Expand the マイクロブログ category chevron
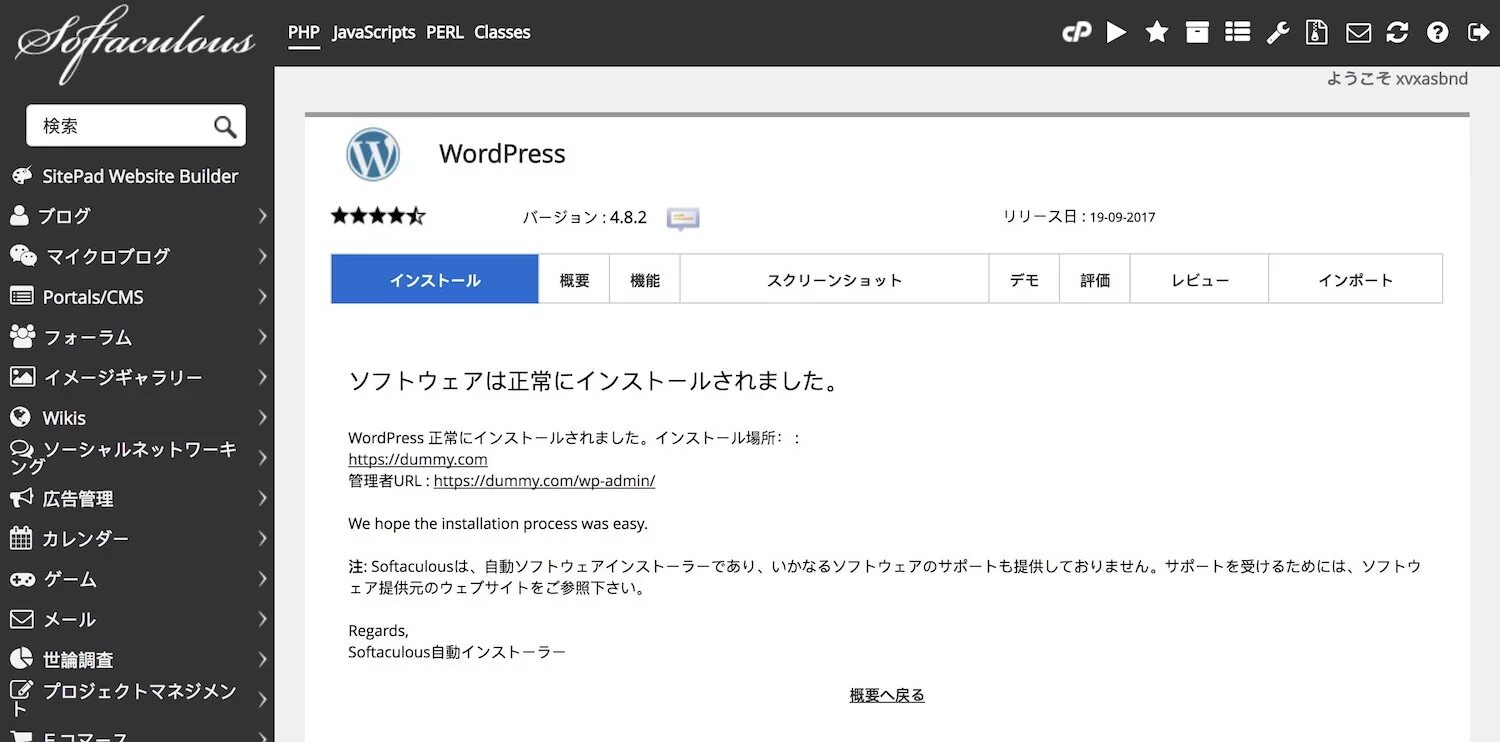1500x742 pixels. 262,256
